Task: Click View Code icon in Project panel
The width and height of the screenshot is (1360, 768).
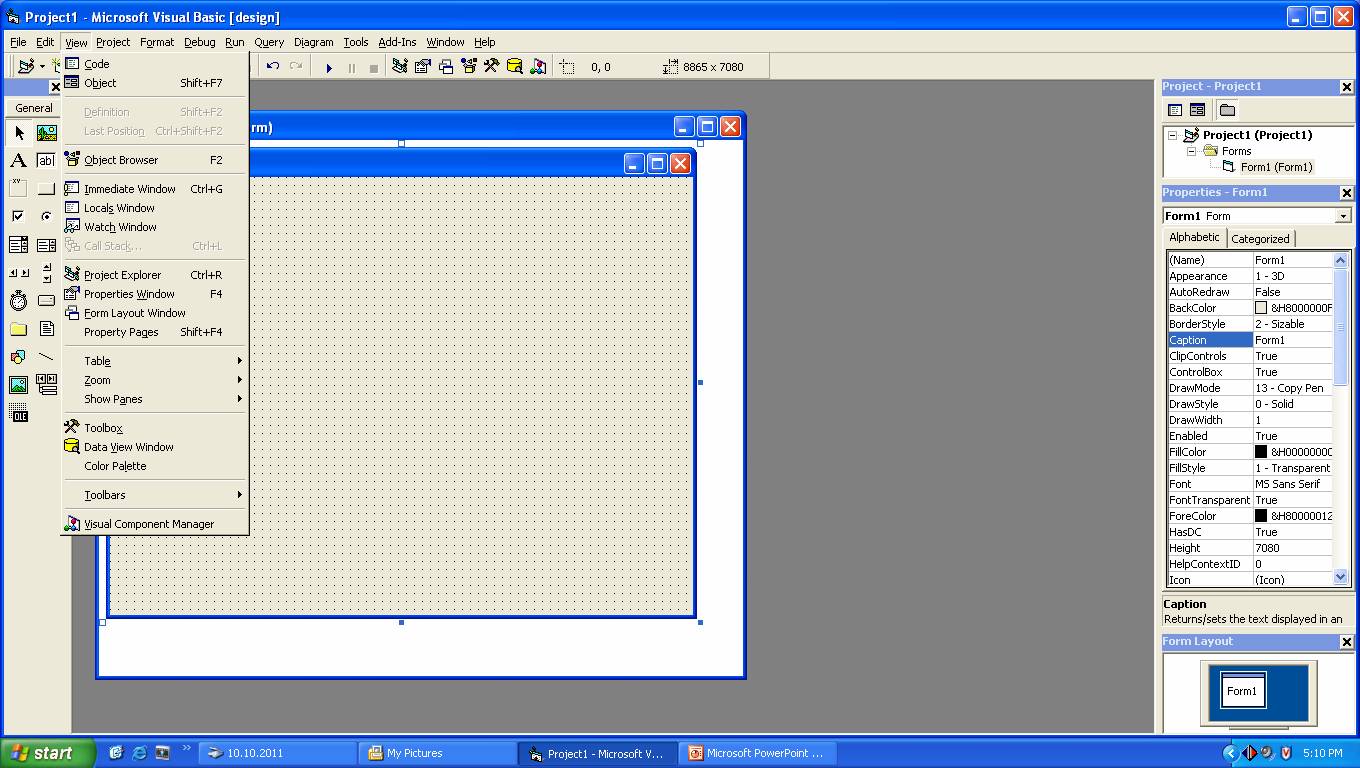Action: 1175,110
